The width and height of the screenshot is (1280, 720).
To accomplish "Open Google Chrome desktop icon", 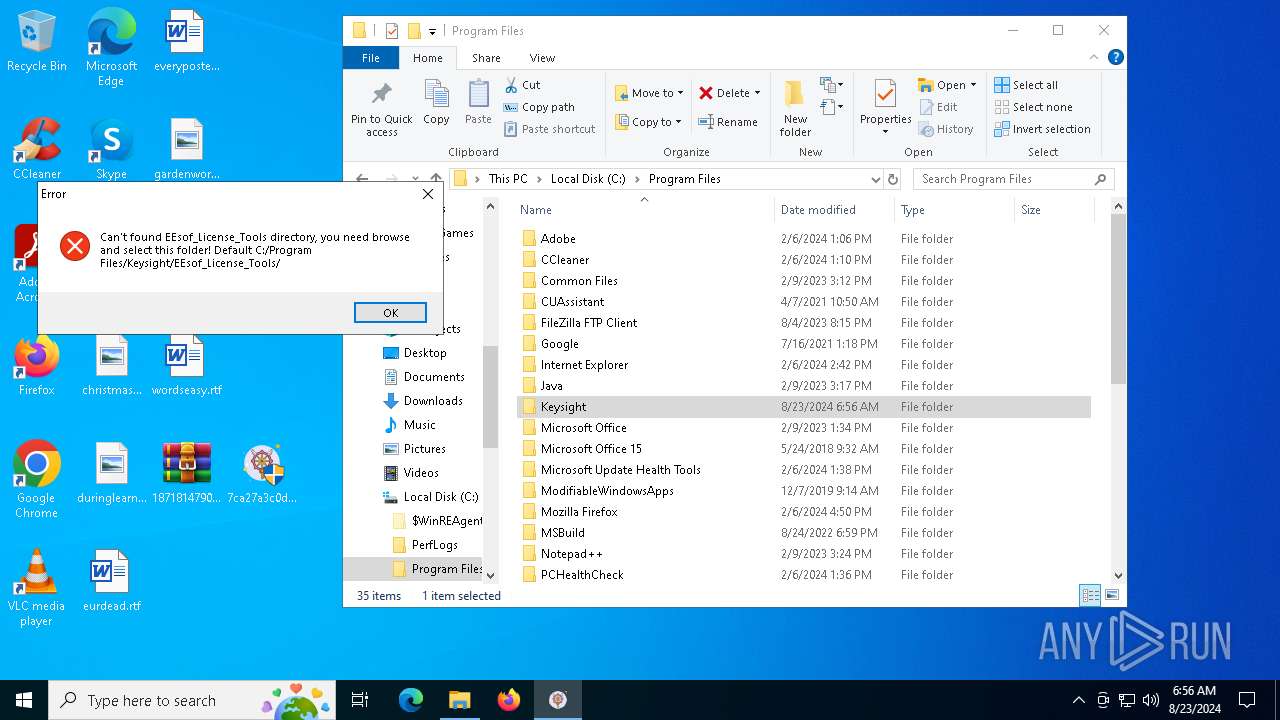I will pos(36,480).
